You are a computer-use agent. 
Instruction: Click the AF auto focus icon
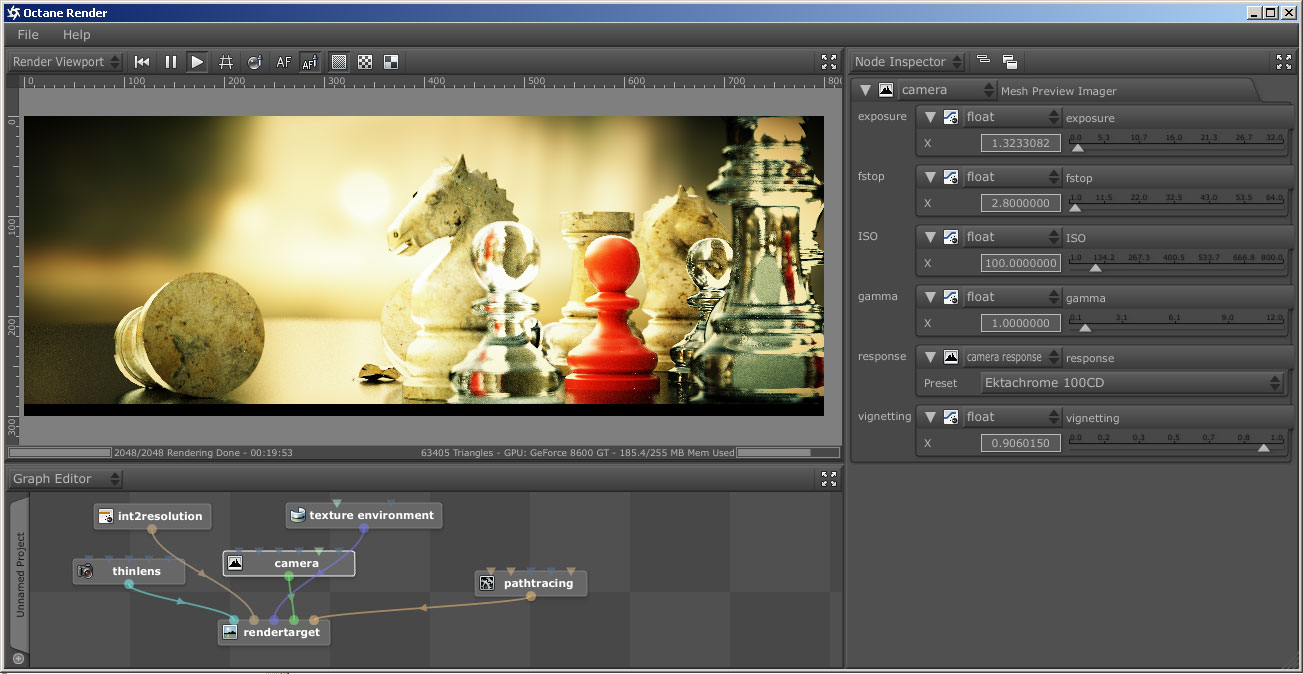pos(284,62)
